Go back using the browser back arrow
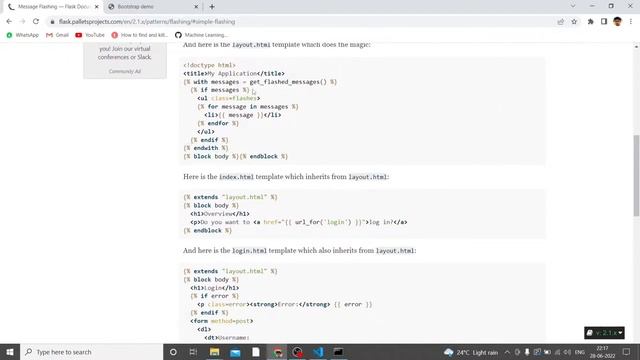This screenshot has width=640, height=360. coord(9,22)
